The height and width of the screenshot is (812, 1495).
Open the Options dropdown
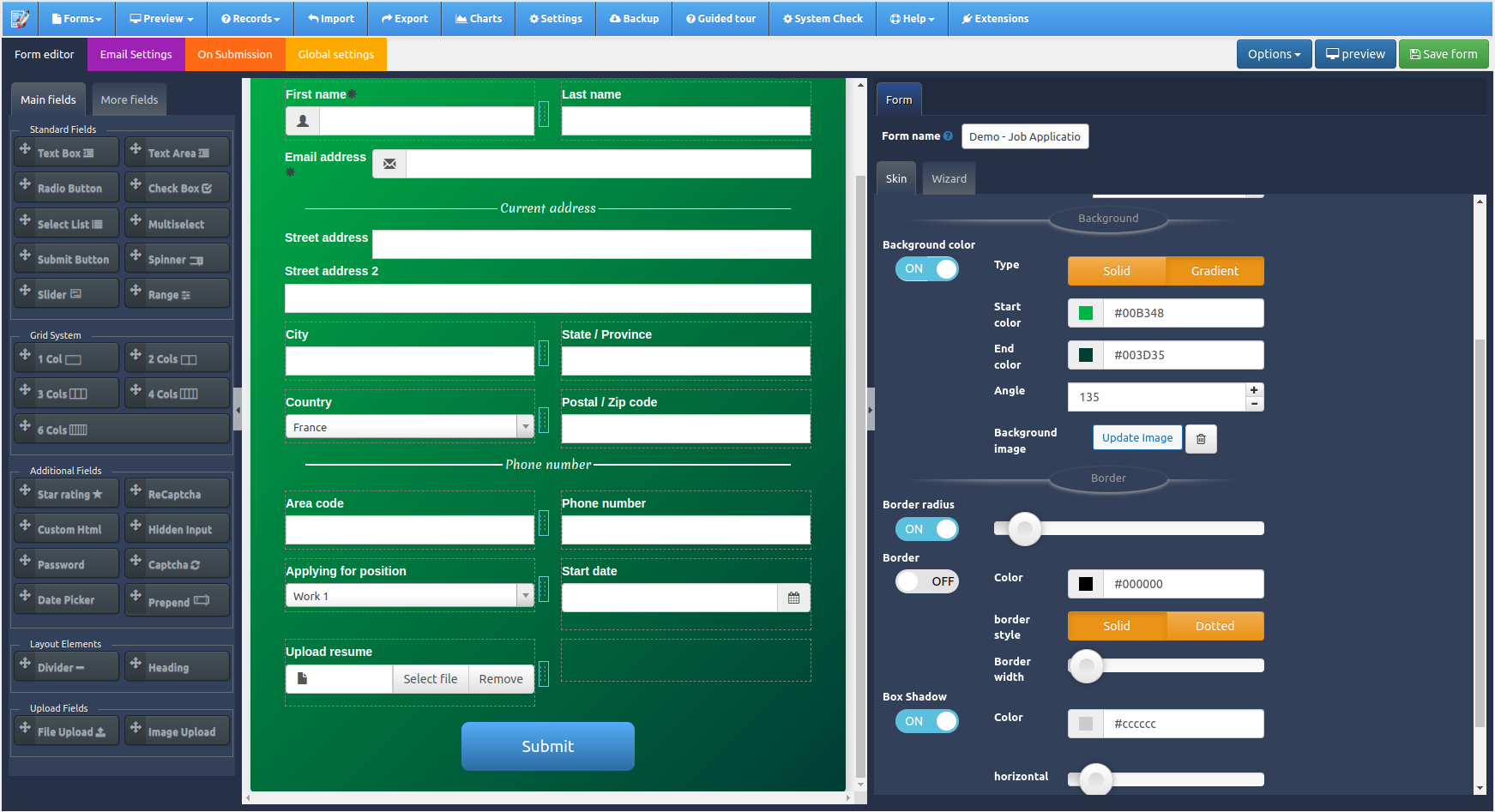(1274, 53)
